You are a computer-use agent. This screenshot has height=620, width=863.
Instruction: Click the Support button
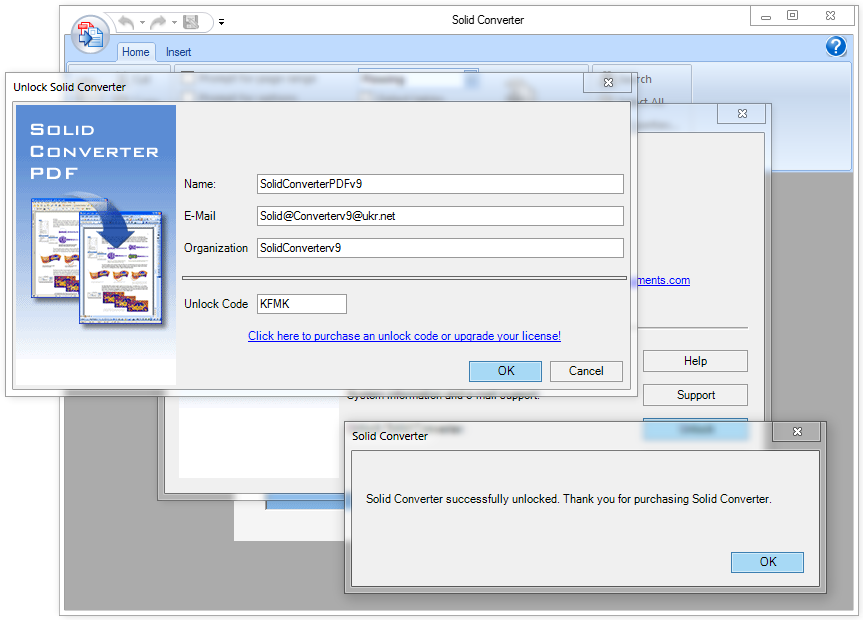coord(695,395)
